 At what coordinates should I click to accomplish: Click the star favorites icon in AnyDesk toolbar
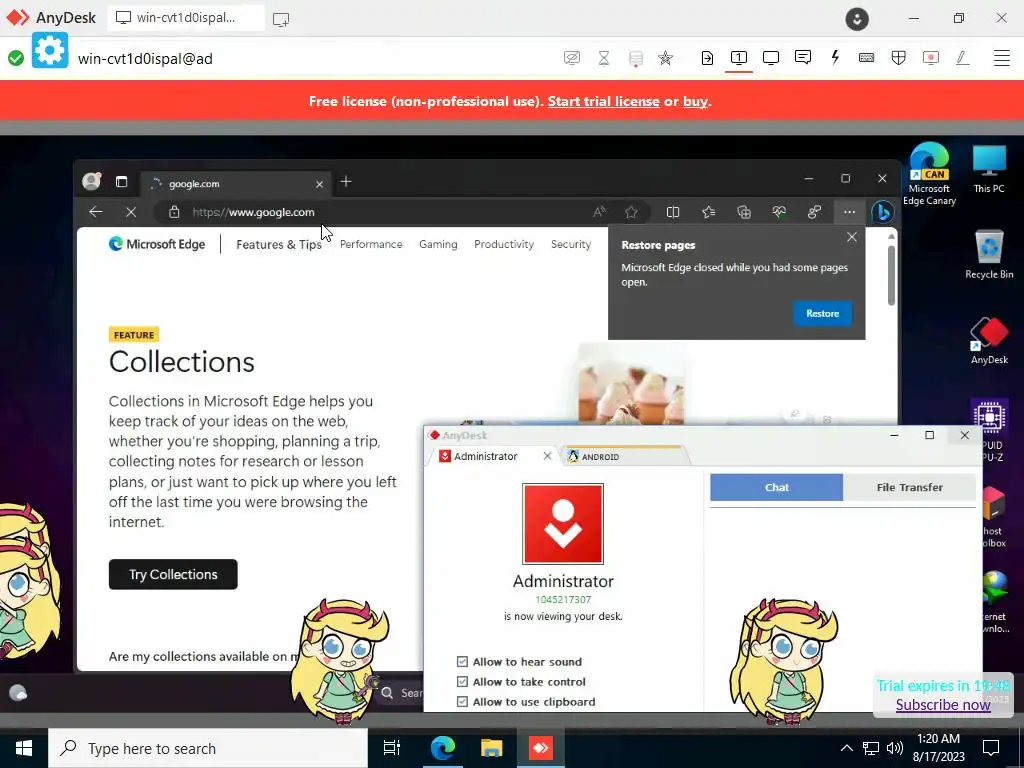665,58
